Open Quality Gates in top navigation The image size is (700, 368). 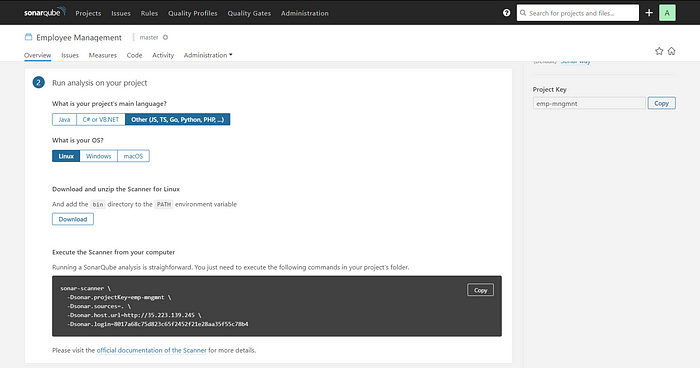(249, 13)
